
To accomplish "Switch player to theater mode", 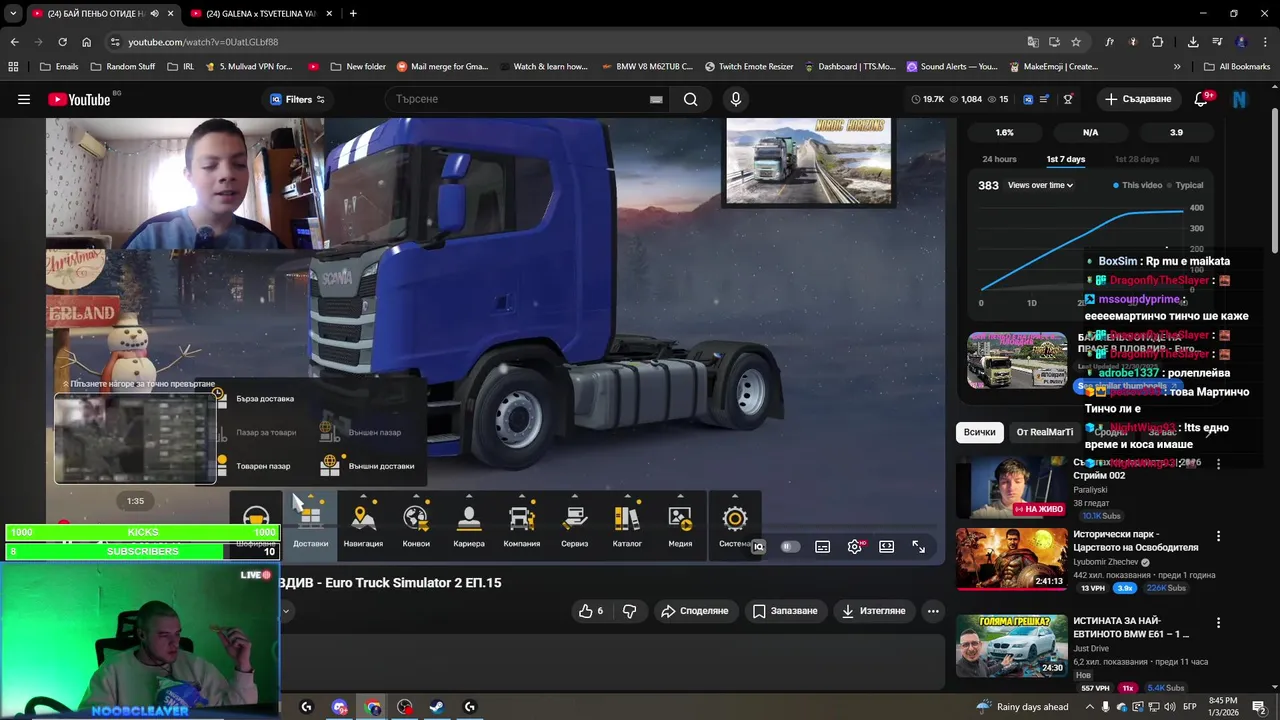I will pyautogui.click(x=886, y=546).
